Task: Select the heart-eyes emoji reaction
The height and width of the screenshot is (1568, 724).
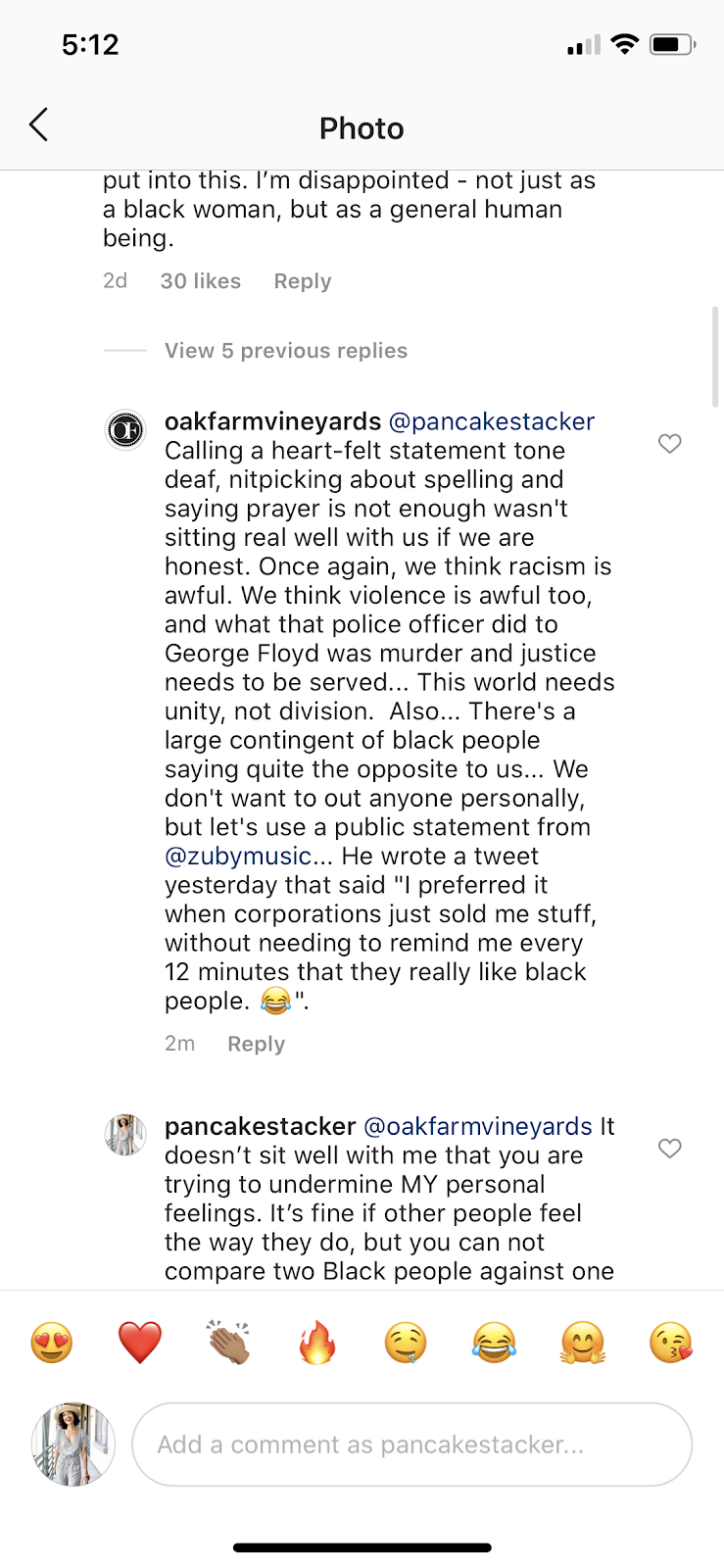Action: pos(52,1343)
